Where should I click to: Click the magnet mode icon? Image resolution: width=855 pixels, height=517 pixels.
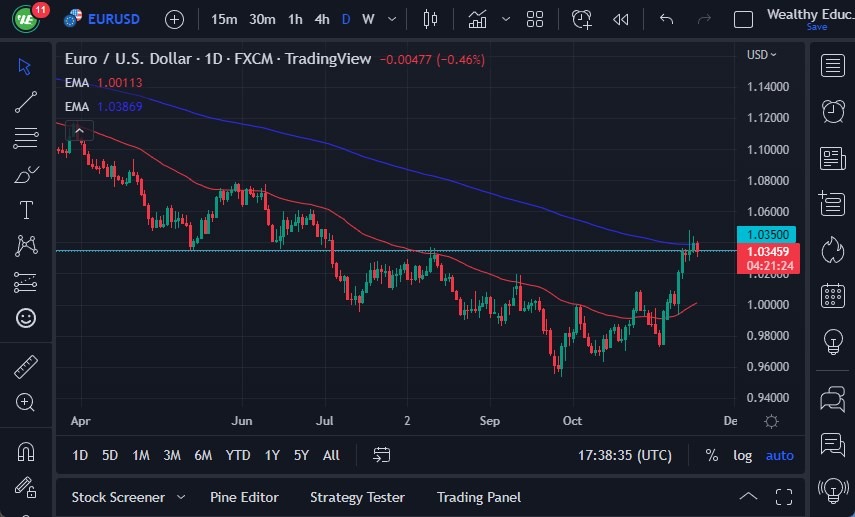pyautogui.click(x=26, y=451)
